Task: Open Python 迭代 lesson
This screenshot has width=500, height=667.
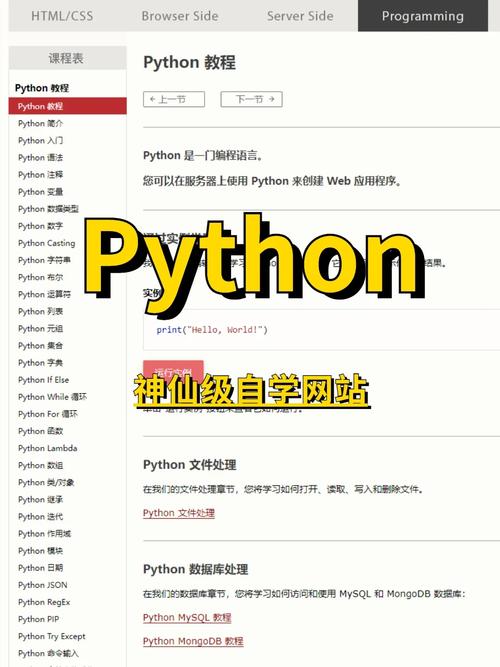Action: [40, 516]
